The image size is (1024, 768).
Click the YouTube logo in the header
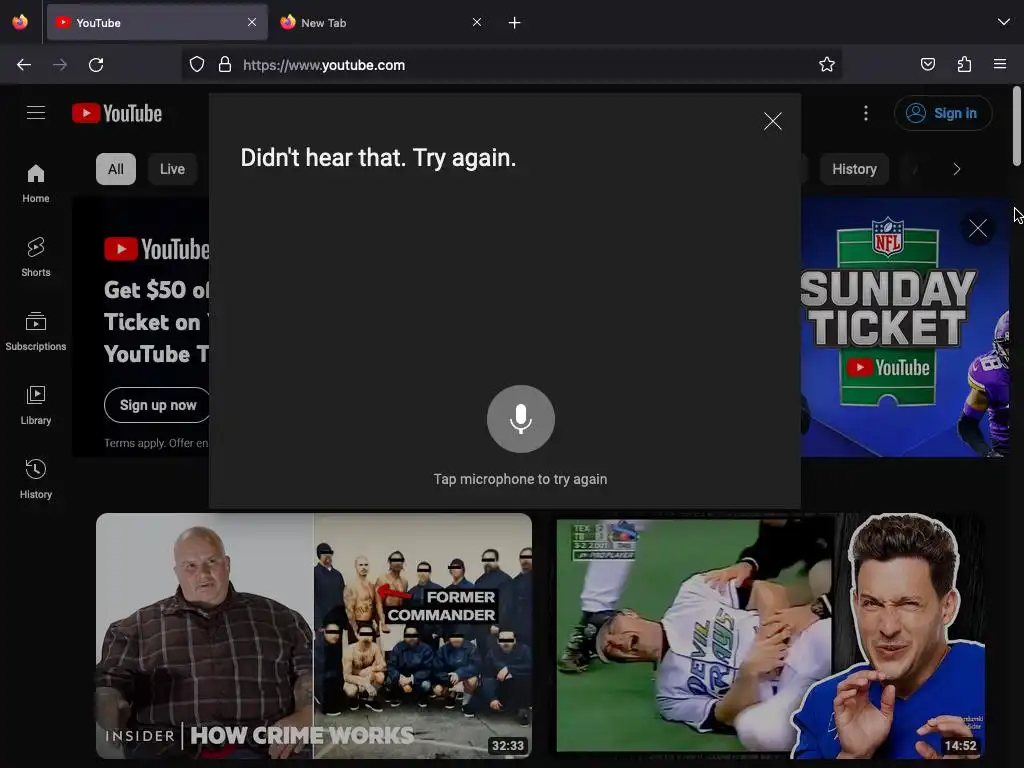pyautogui.click(x=117, y=113)
